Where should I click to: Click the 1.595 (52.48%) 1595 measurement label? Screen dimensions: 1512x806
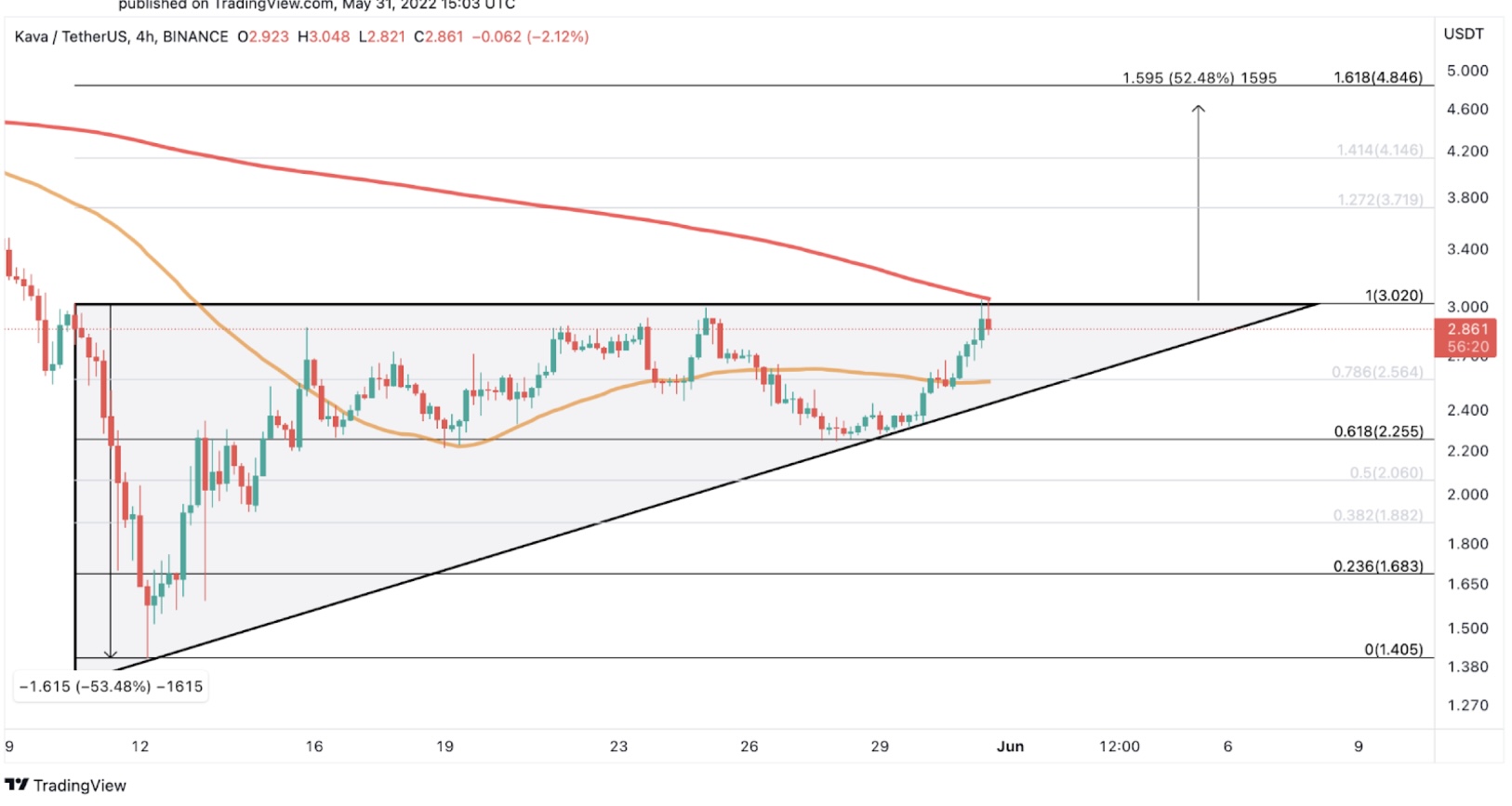tap(1200, 78)
